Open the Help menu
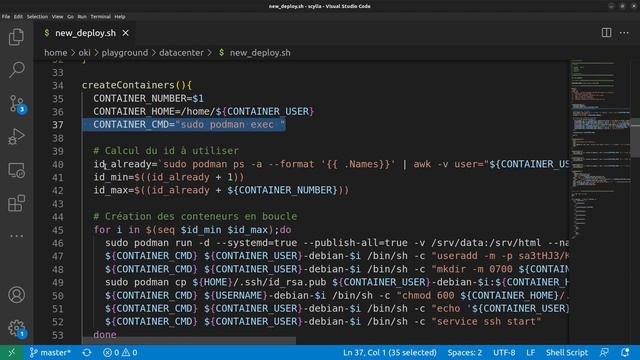Viewport: 640px width, 360px height. click(x=120, y=17)
